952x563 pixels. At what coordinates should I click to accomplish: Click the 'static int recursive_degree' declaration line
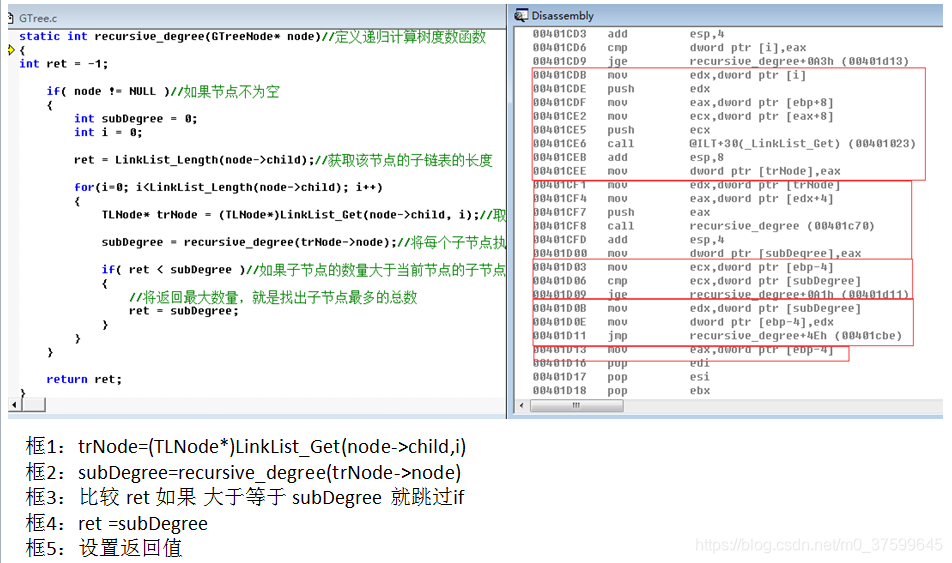(252, 36)
